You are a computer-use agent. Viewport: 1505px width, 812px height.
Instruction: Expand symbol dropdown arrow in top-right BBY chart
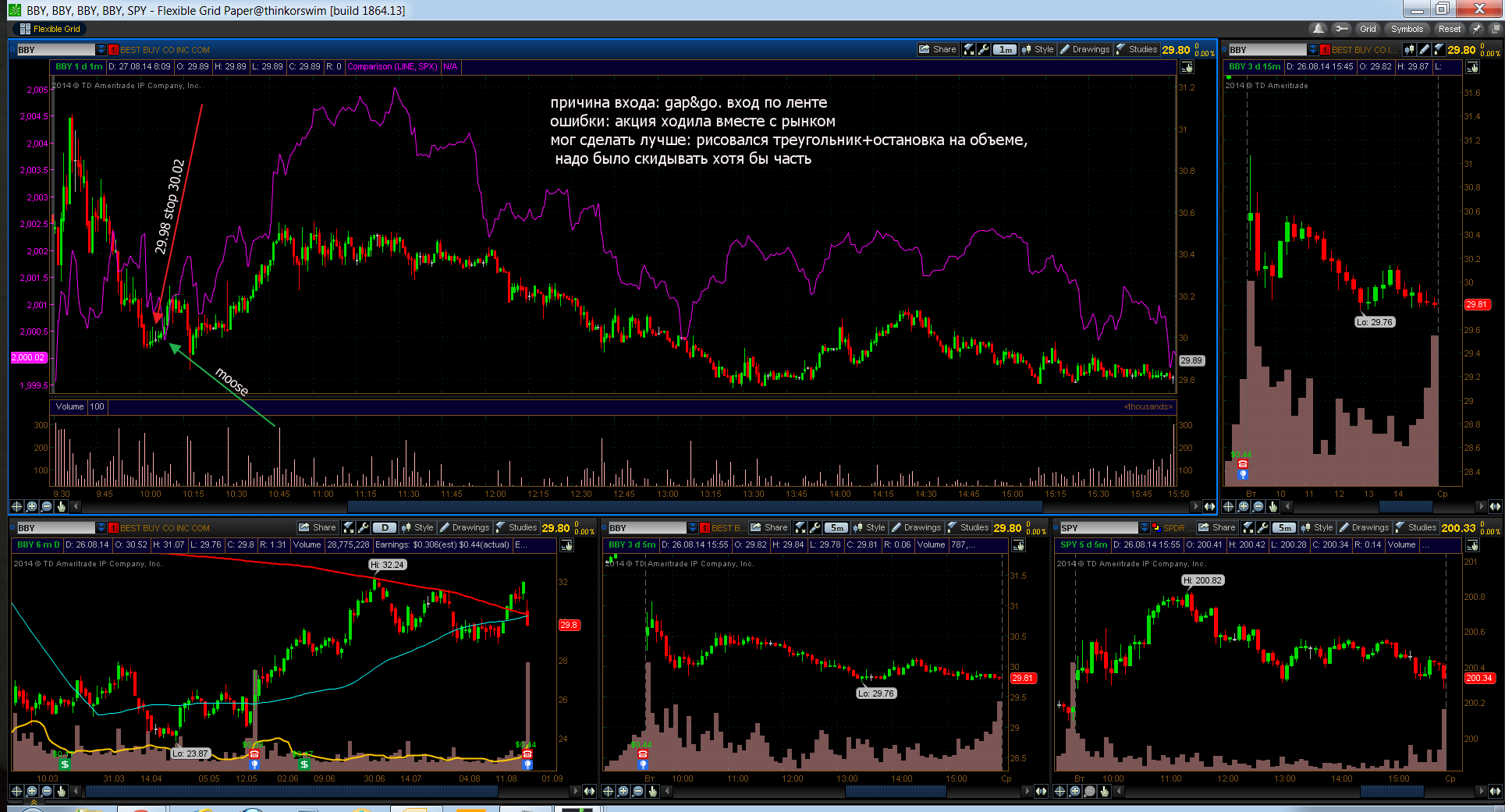(x=1313, y=50)
